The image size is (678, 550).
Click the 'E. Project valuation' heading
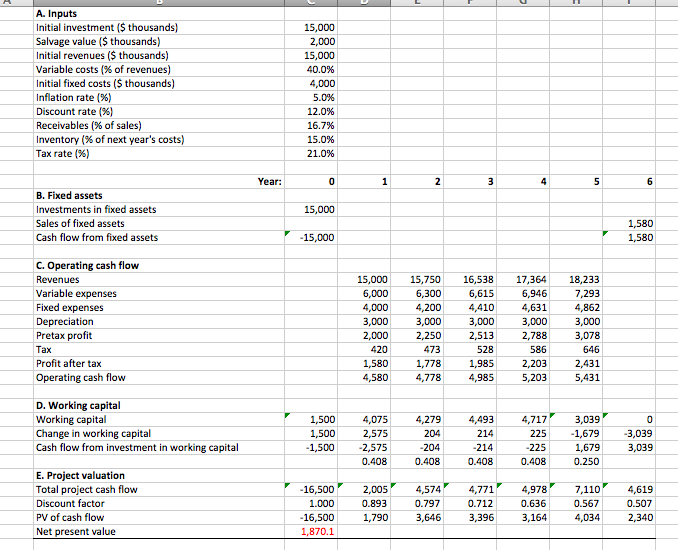click(80, 476)
